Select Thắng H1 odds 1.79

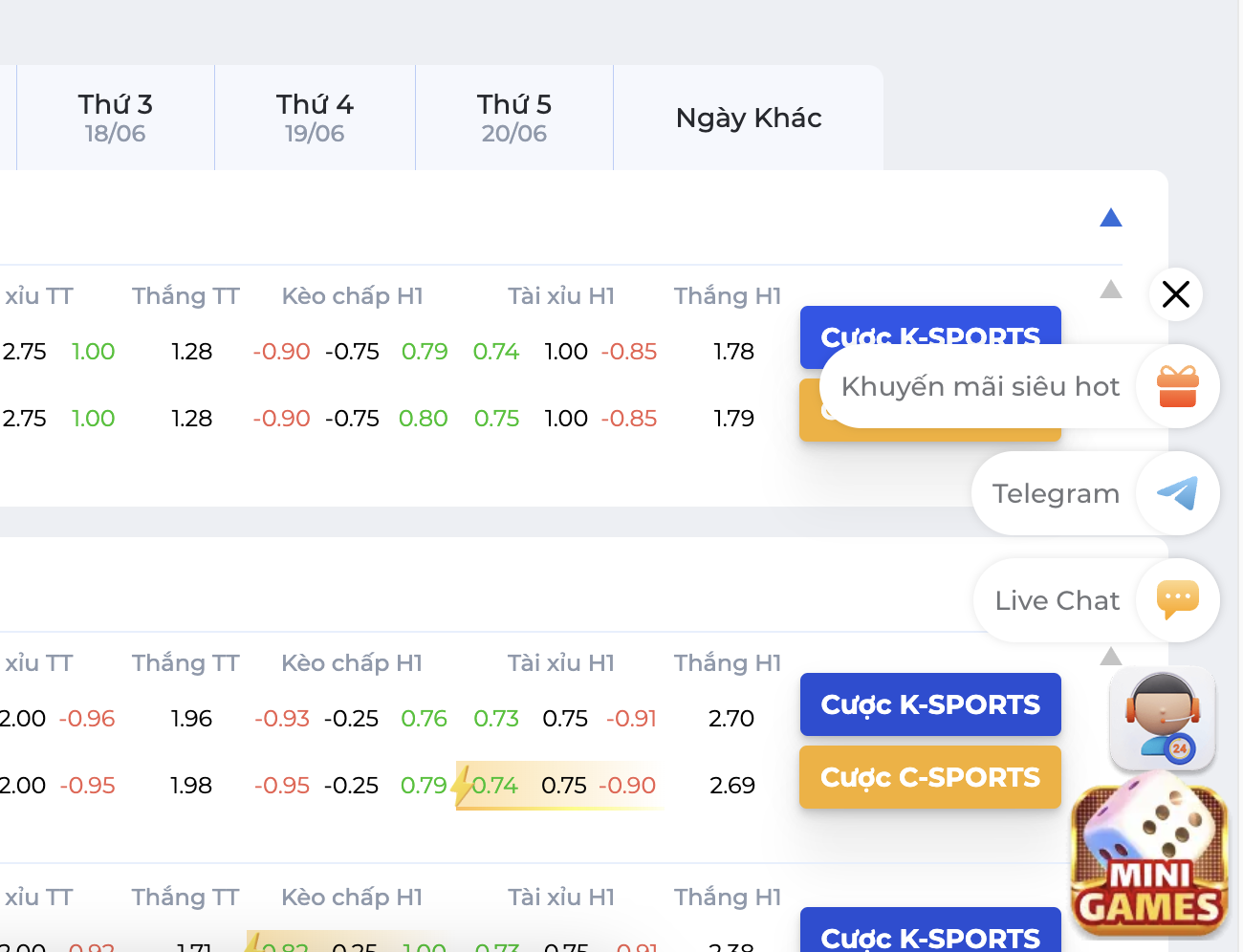(733, 419)
